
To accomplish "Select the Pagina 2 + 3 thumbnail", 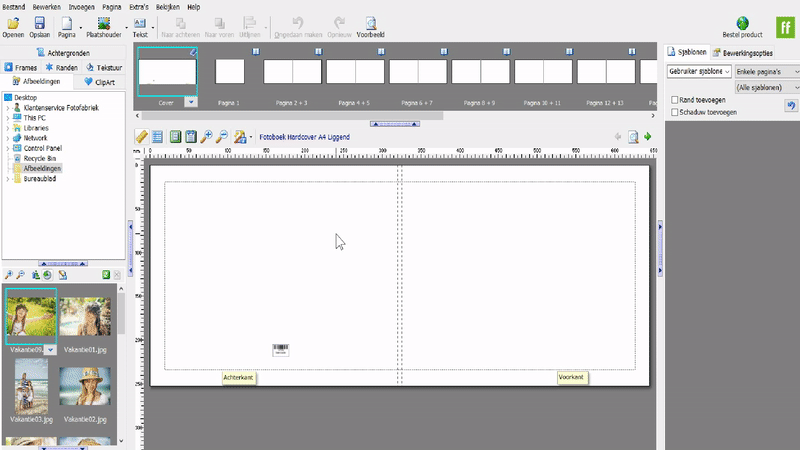I will (292, 71).
